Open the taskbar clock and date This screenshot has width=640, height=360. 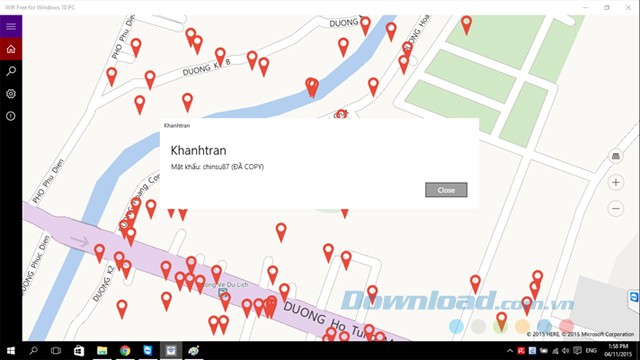point(619,351)
